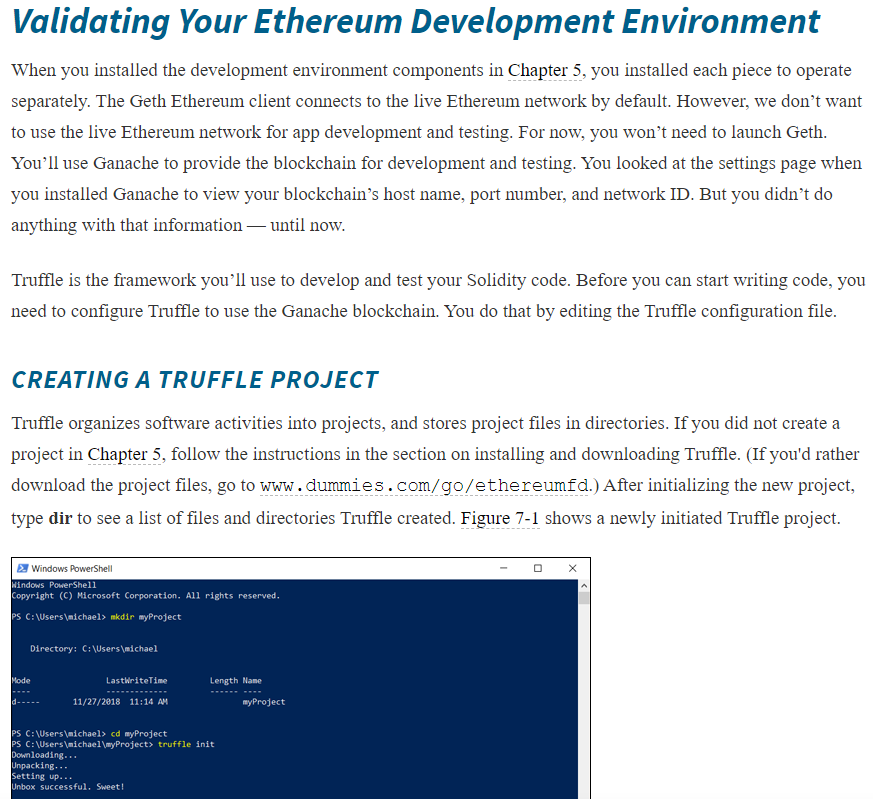Click the 'mkdir myProject' command text

(x=146, y=617)
